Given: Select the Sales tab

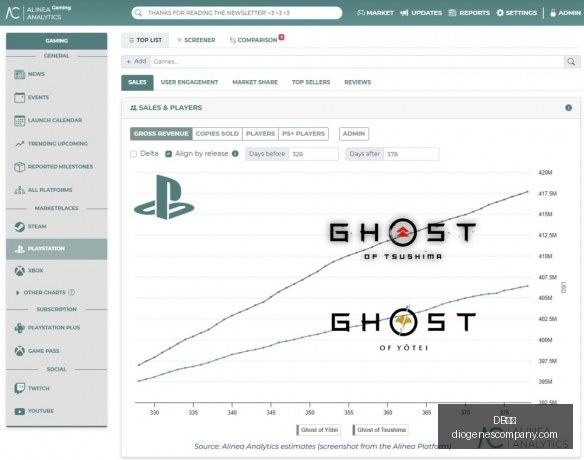Looking at the screenshot, I should pyautogui.click(x=137, y=83).
